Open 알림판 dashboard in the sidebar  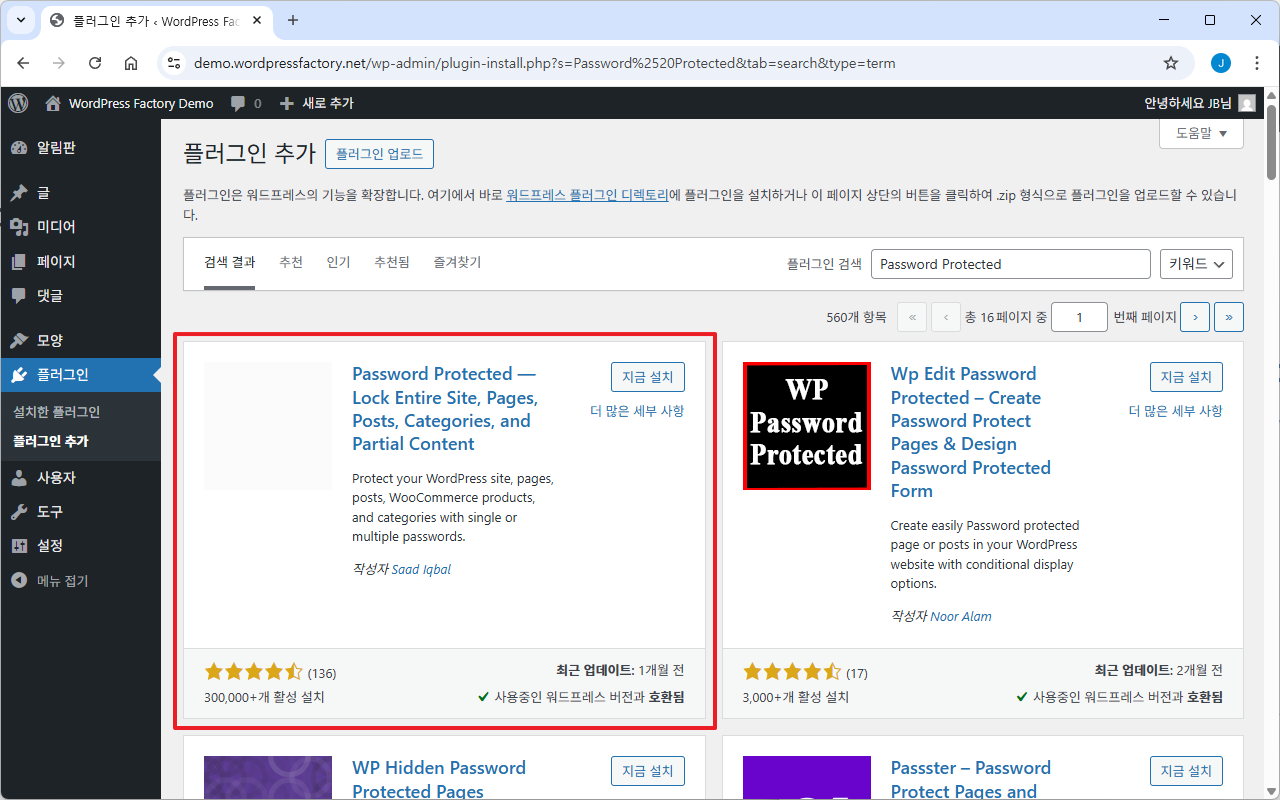tap(56, 148)
